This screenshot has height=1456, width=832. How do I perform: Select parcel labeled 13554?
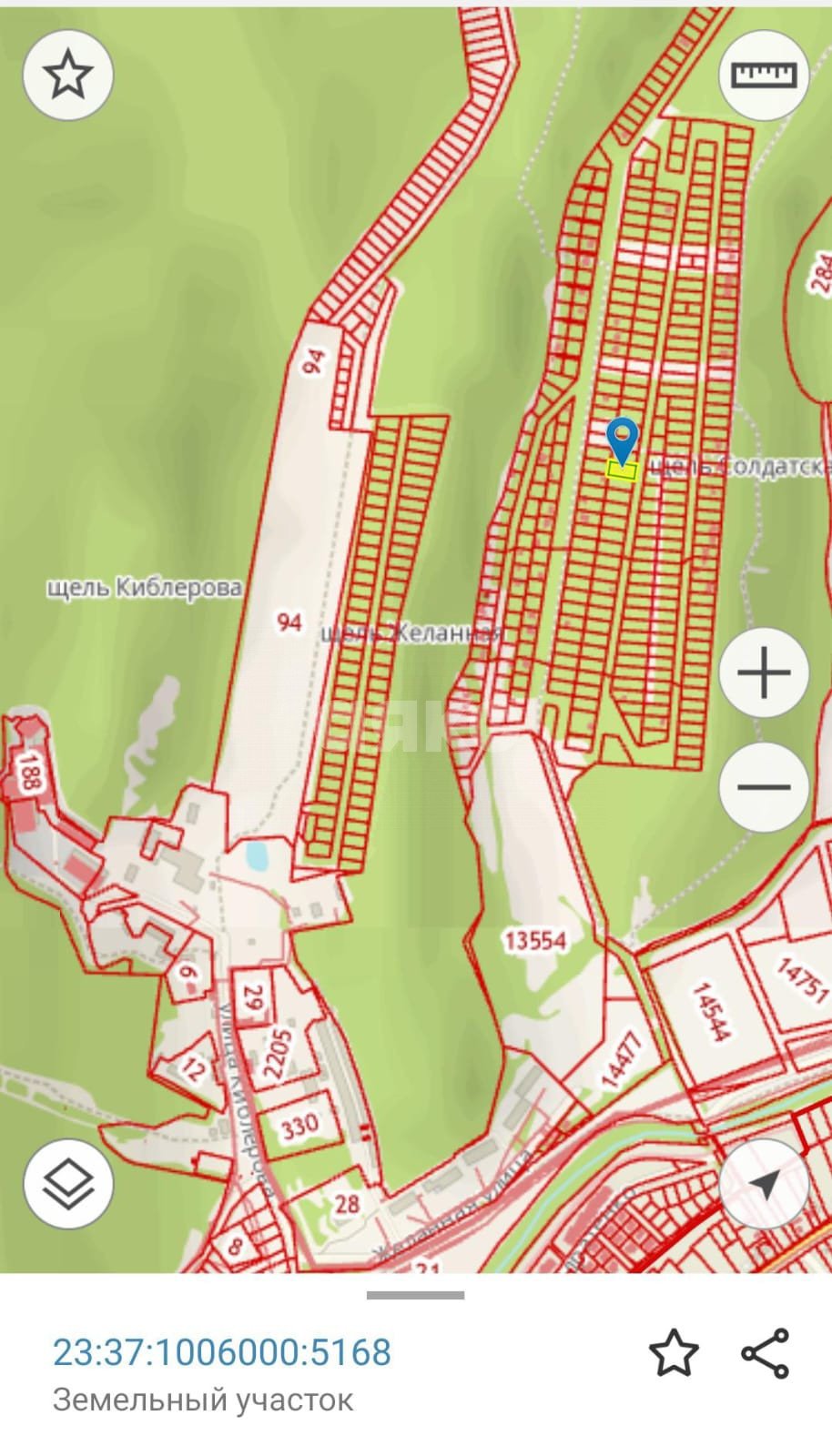[536, 941]
